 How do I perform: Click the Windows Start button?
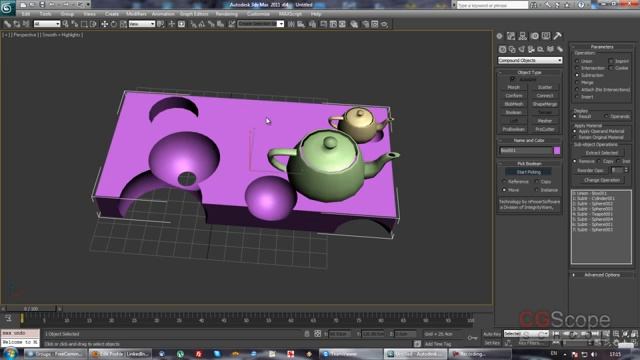click(x=10, y=353)
